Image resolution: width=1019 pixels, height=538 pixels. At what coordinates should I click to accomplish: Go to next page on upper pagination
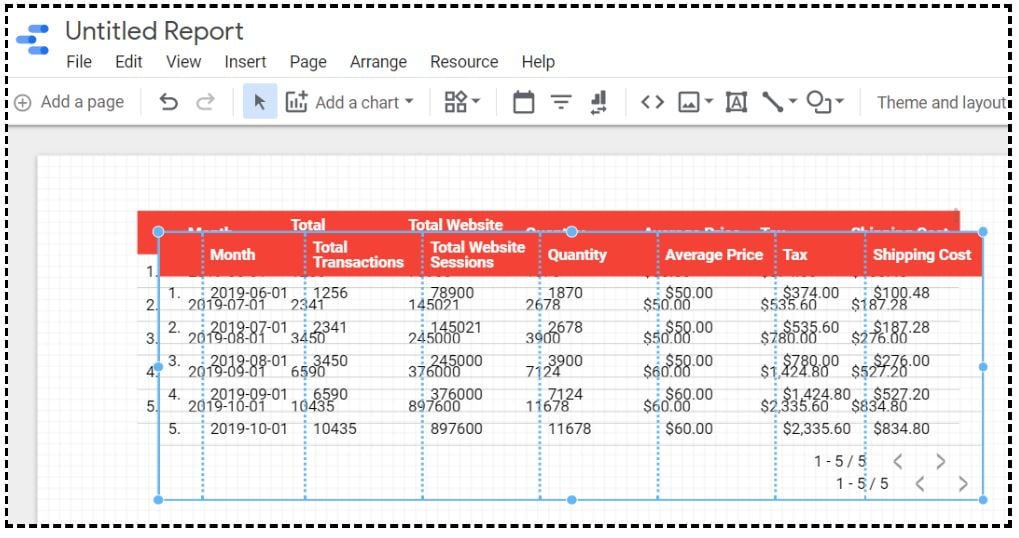coord(940,461)
